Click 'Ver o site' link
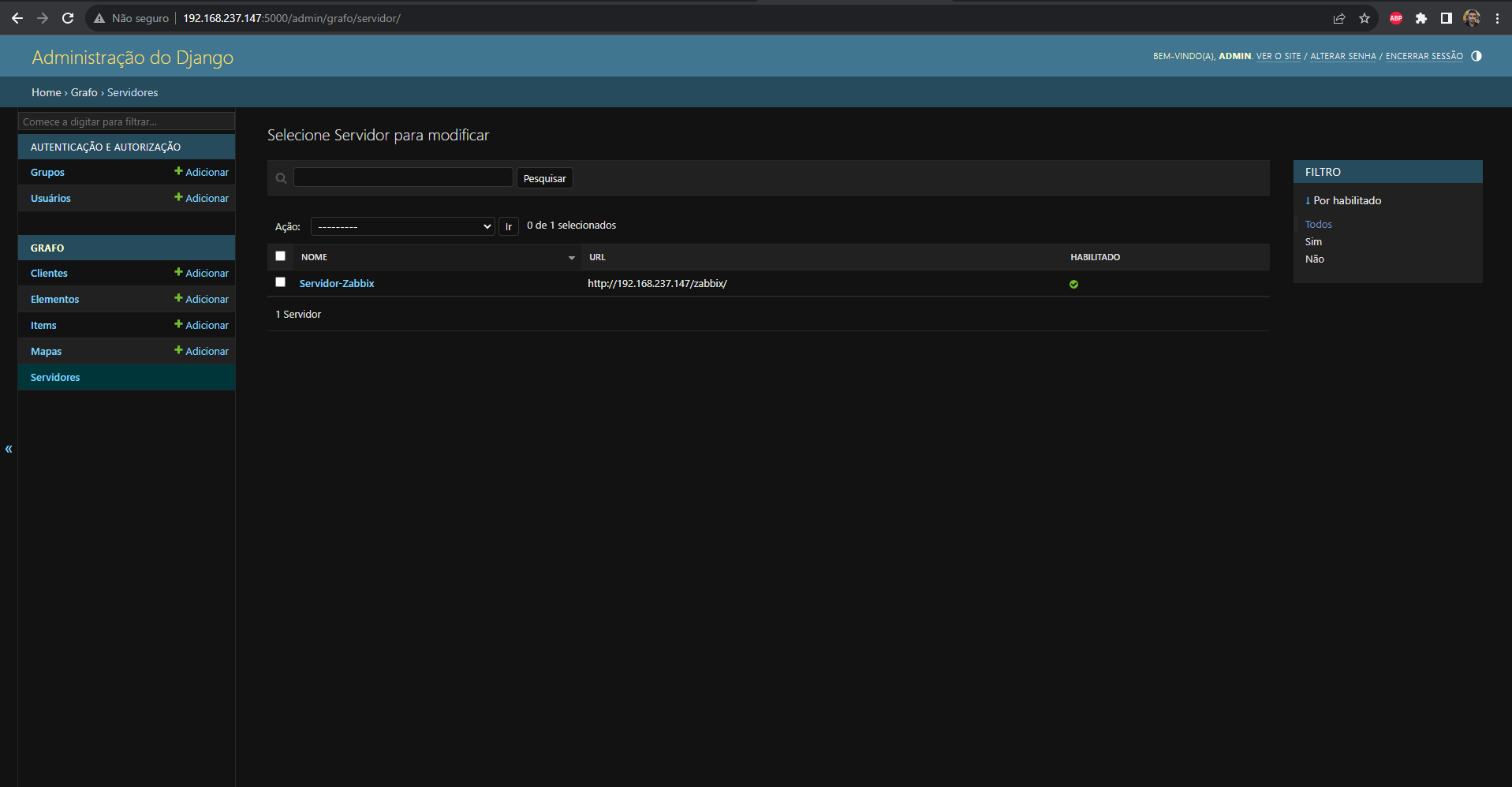 1279,56
